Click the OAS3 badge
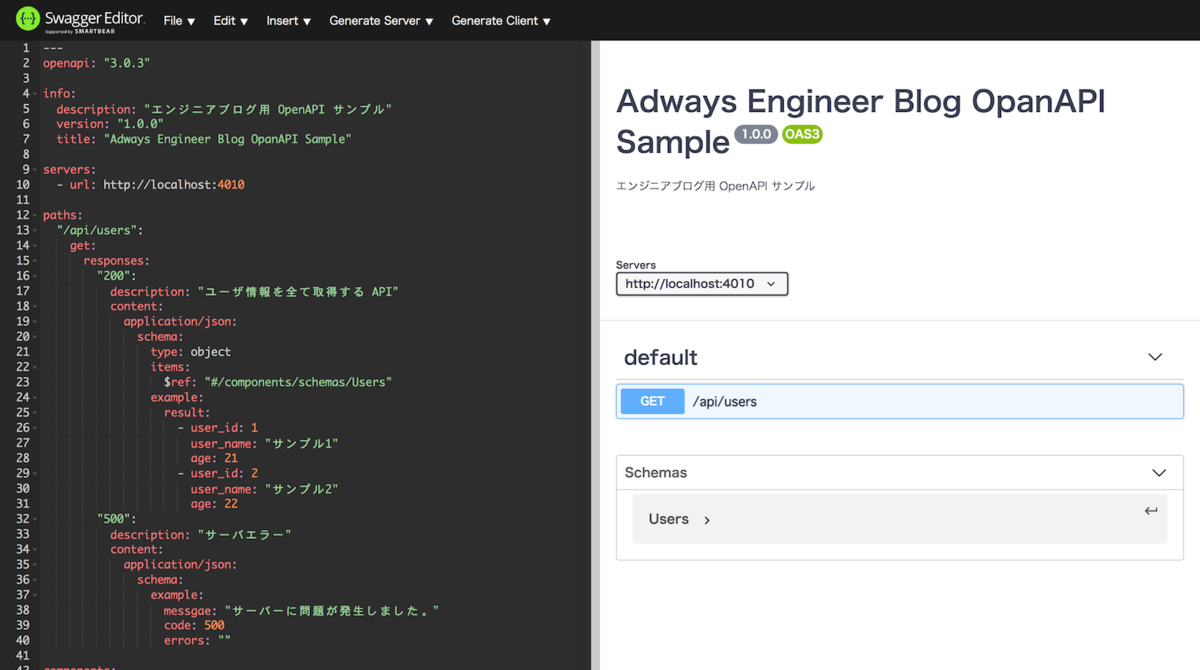Image resolution: width=1200 pixels, height=670 pixels. (x=802, y=134)
